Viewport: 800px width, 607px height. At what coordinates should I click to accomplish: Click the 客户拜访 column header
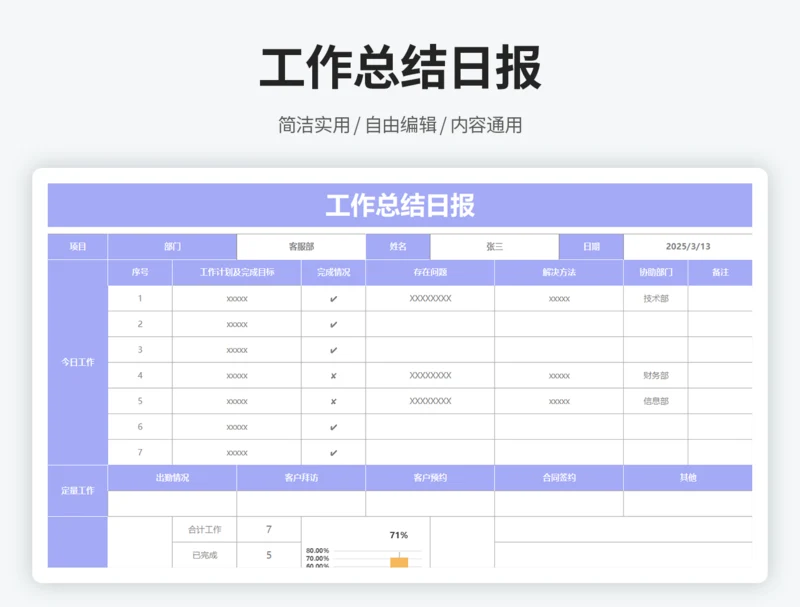point(301,478)
